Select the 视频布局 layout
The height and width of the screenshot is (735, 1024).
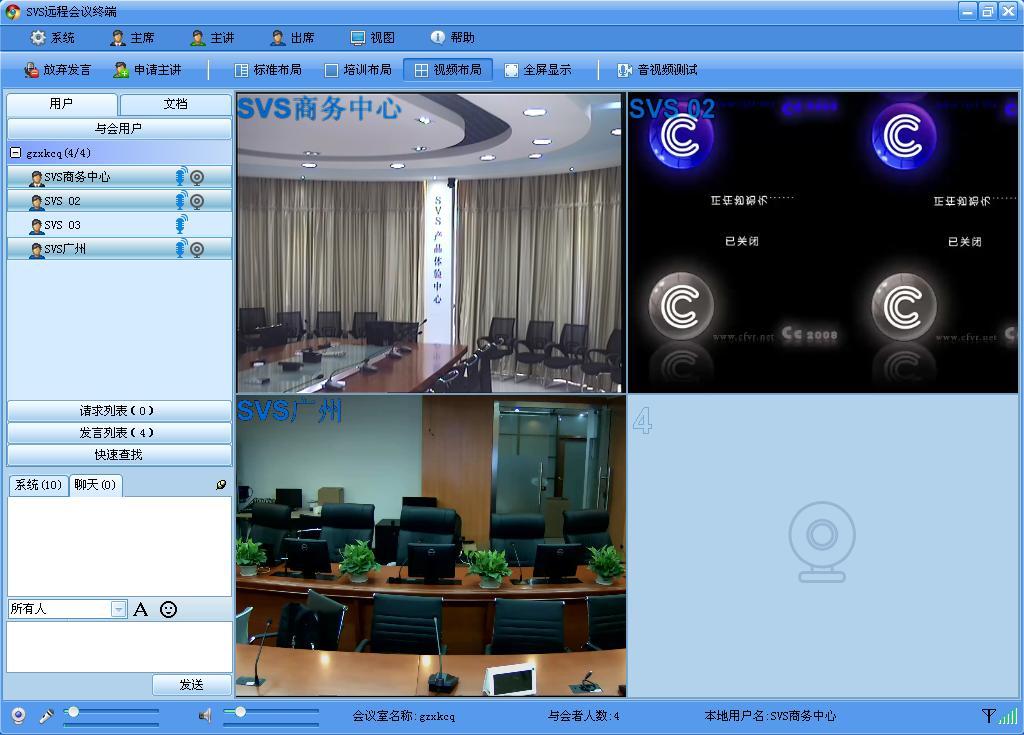coord(448,70)
